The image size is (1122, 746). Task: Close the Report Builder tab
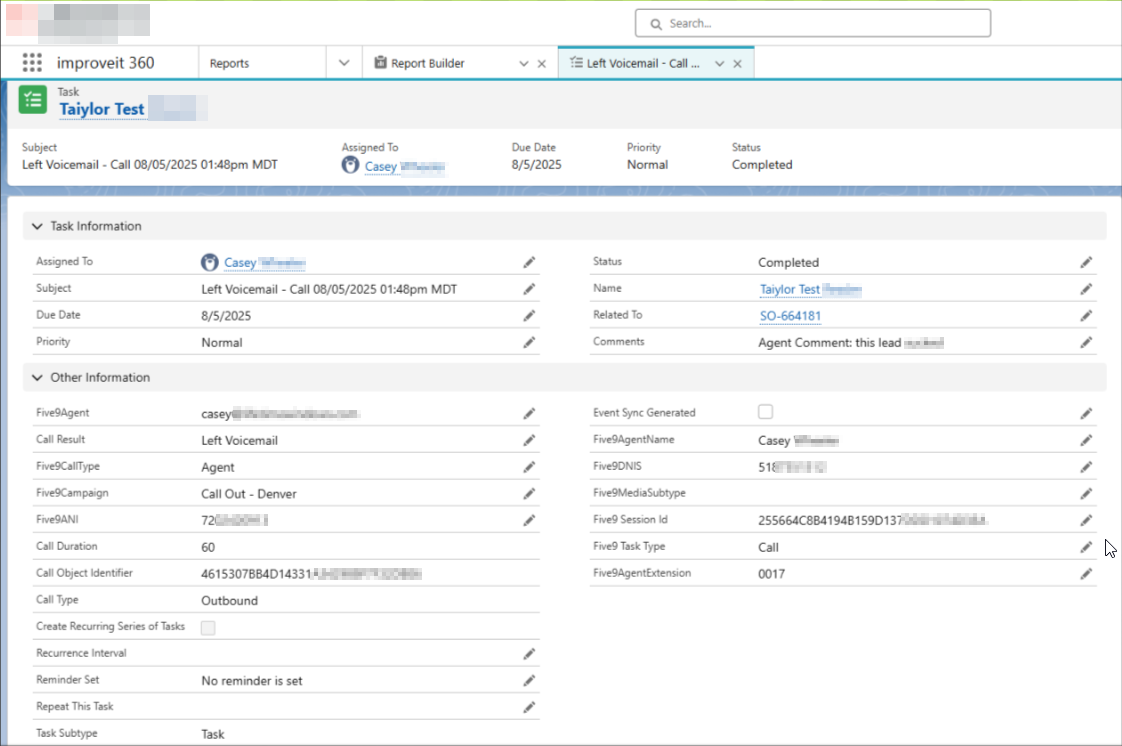[542, 64]
